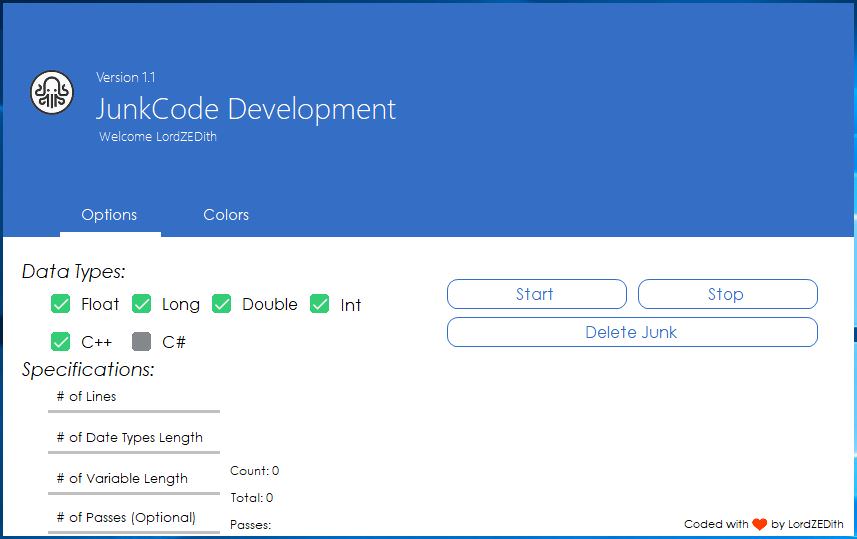Uncheck the Long data type checkbox
This screenshot has width=857, height=539.
(x=142, y=303)
